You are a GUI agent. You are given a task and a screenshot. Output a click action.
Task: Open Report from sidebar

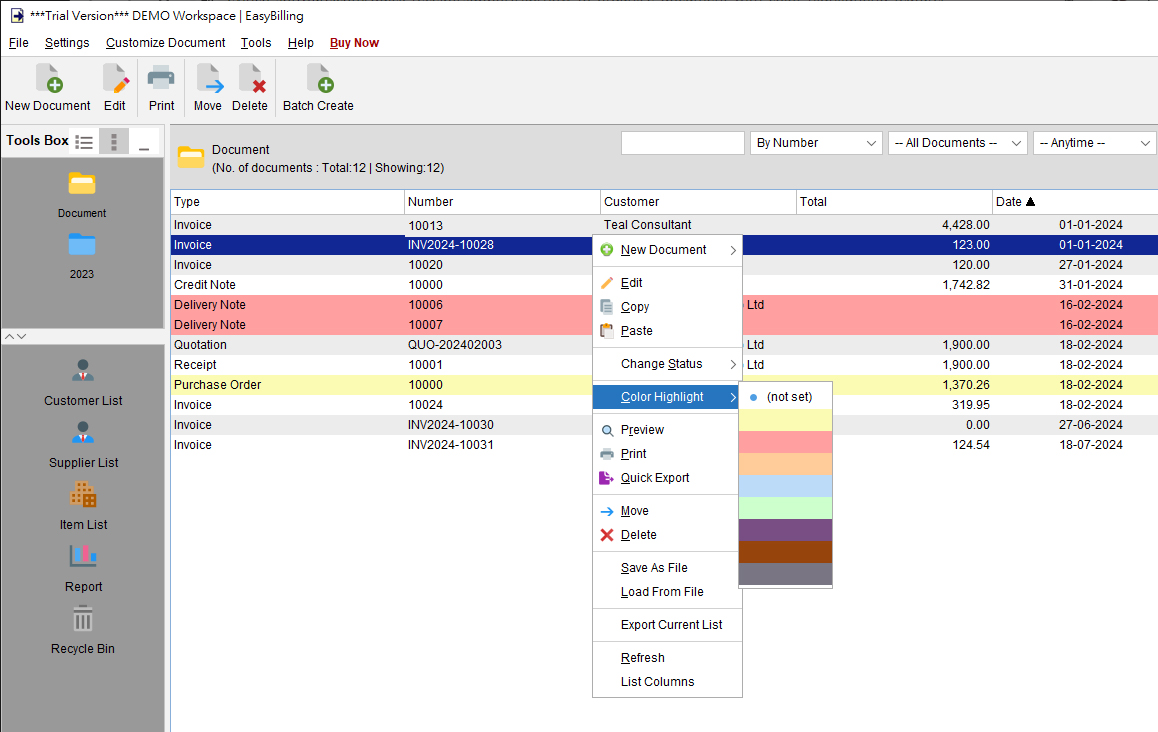(83, 569)
